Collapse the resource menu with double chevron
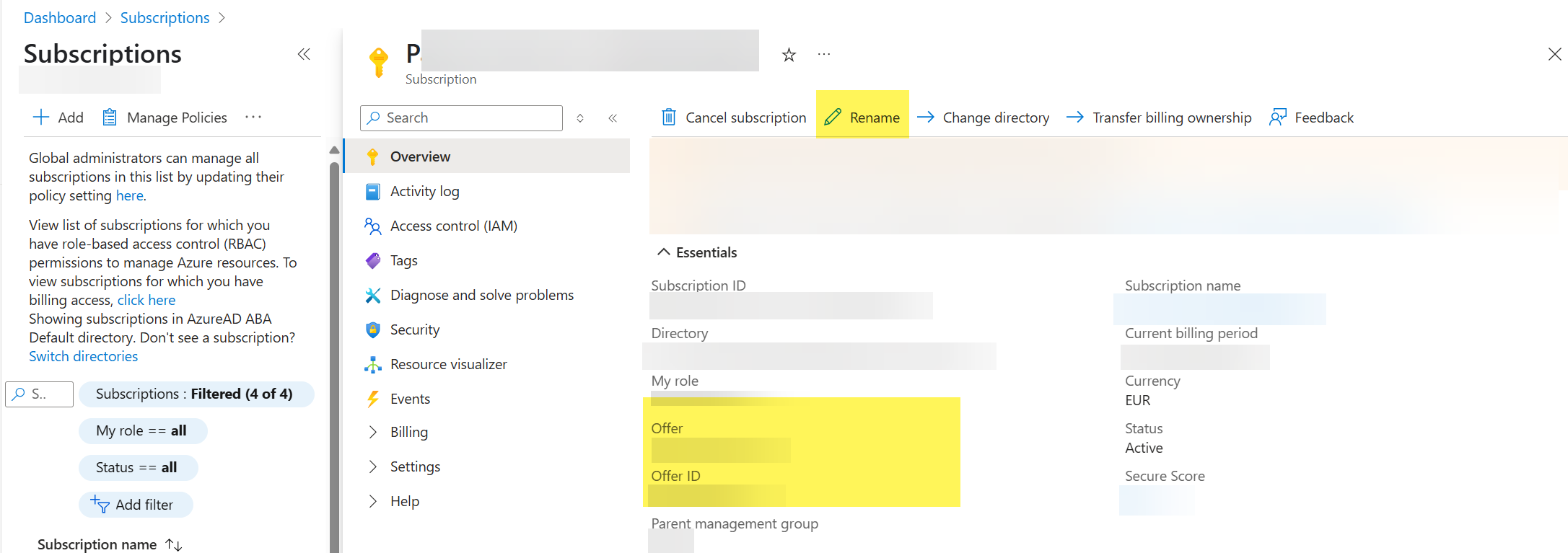This screenshot has height=553, width=1568. (x=613, y=118)
